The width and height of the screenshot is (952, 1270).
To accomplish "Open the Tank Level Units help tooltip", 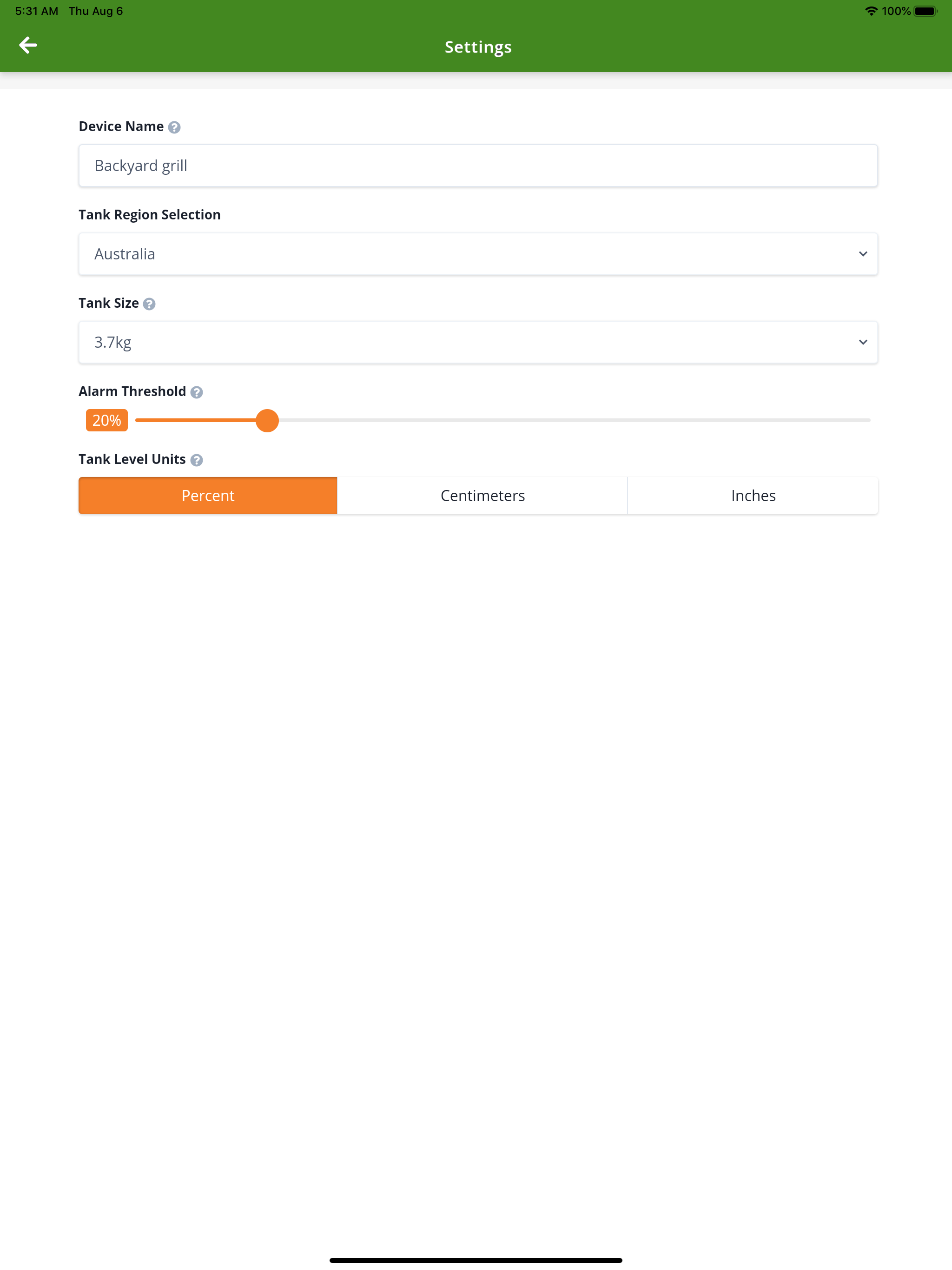I will (197, 459).
